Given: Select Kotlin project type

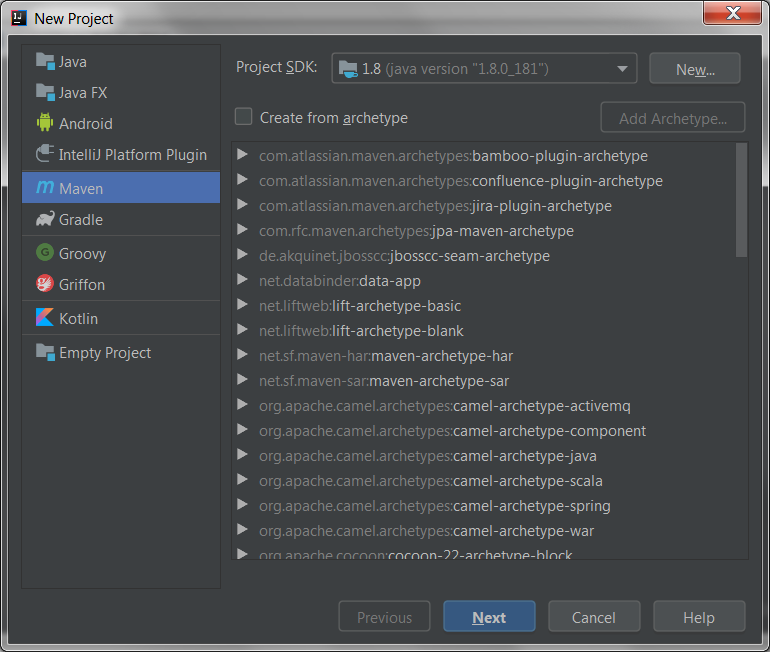Looking at the screenshot, I should pos(121,319).
